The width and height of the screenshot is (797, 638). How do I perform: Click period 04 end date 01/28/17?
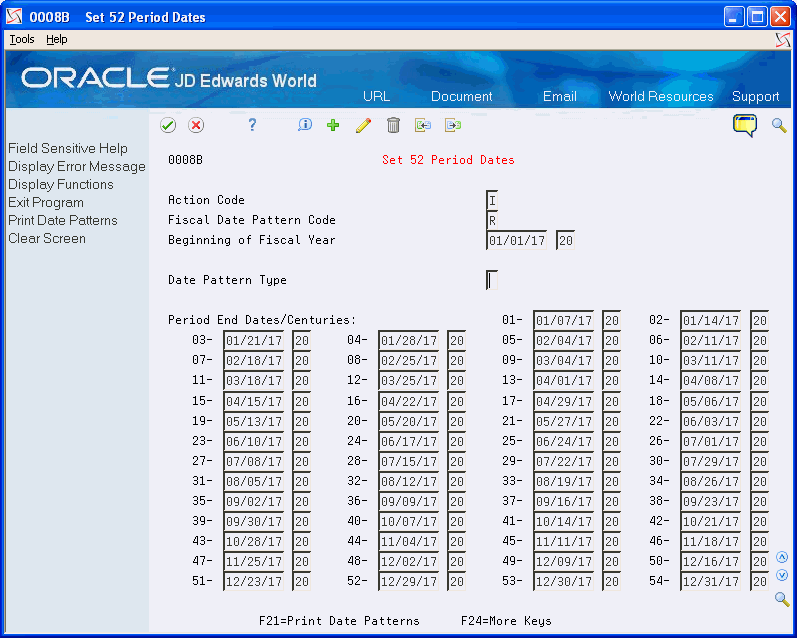tap(409, 341)
